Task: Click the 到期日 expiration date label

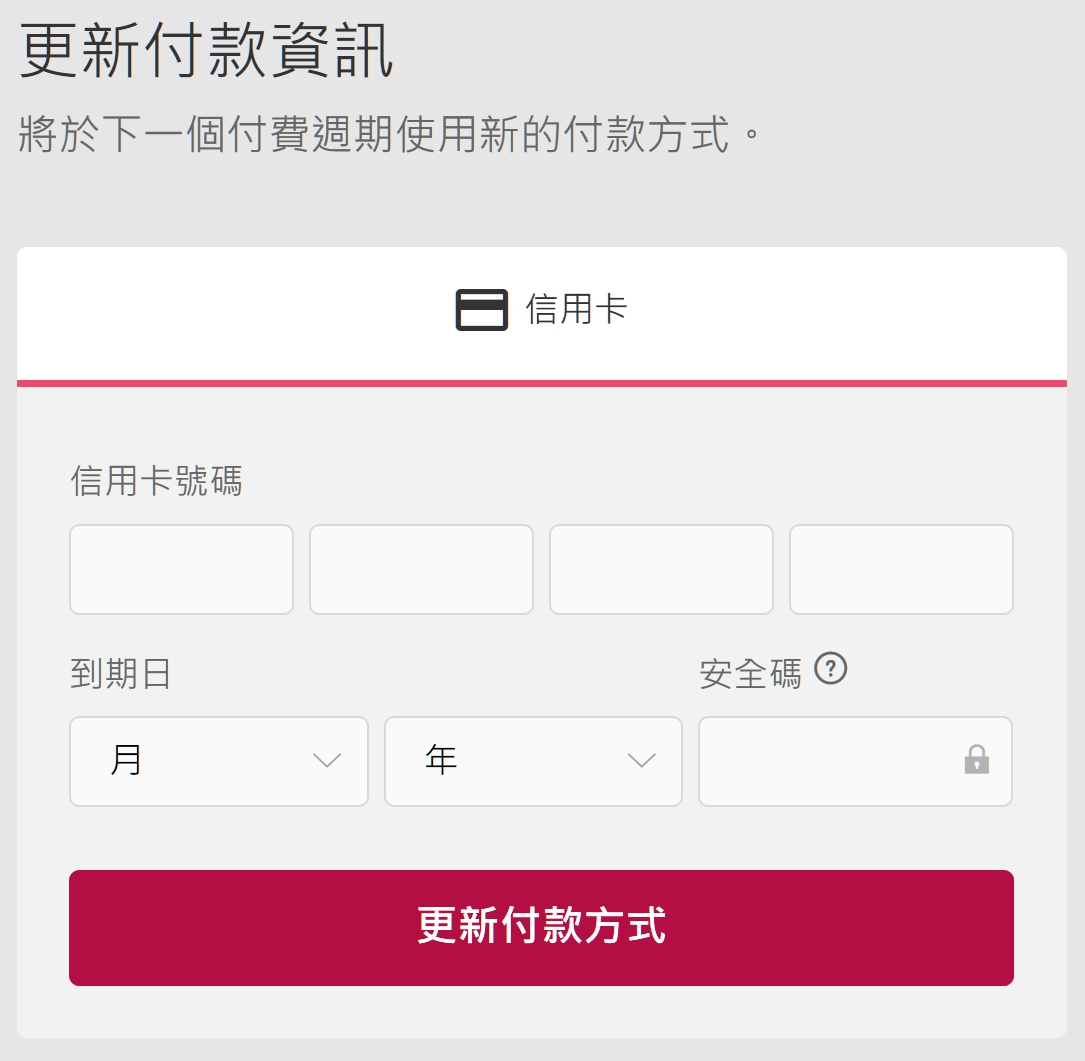Action: 120,673
